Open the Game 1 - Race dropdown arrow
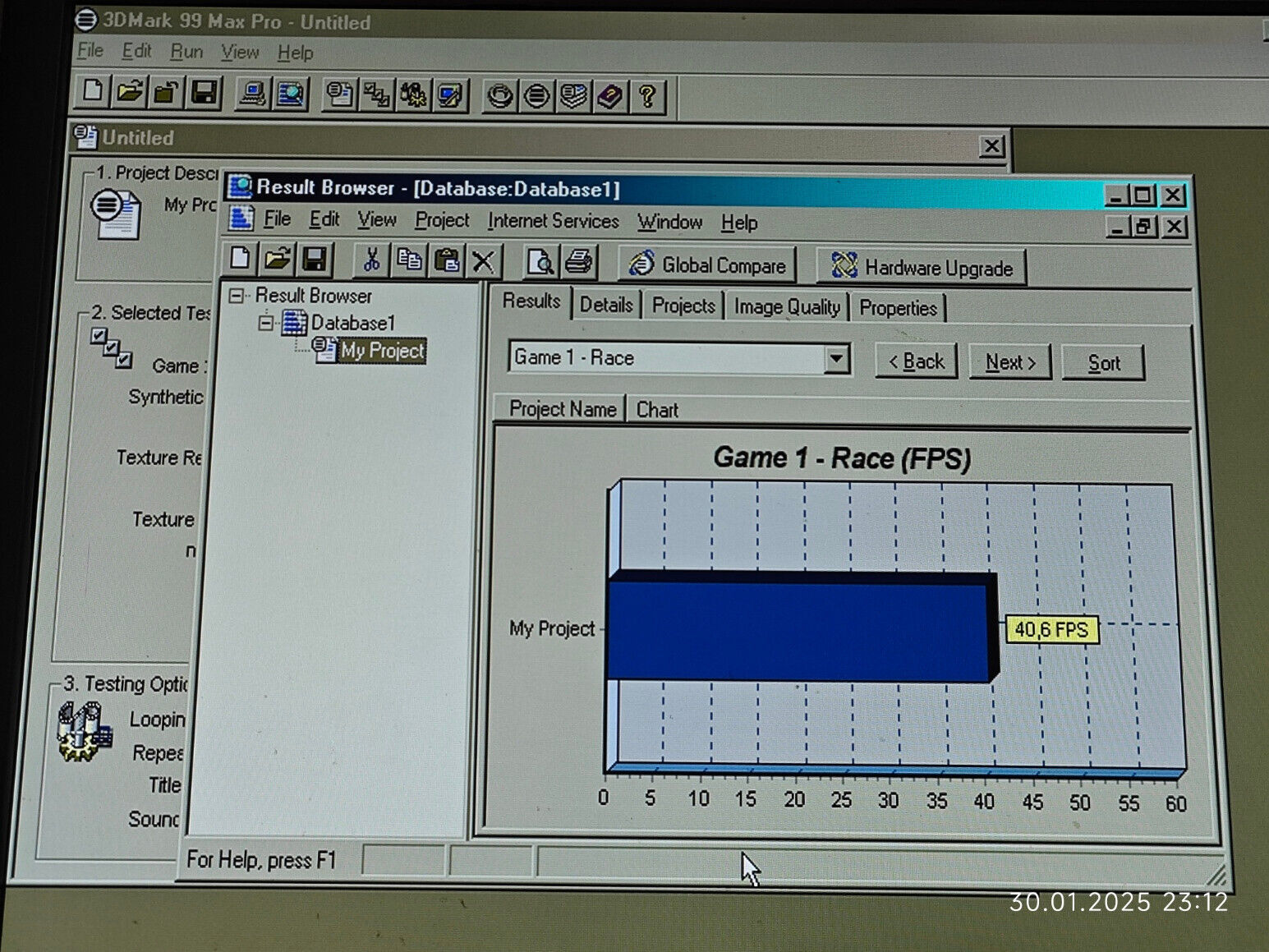 pos(836,359)
